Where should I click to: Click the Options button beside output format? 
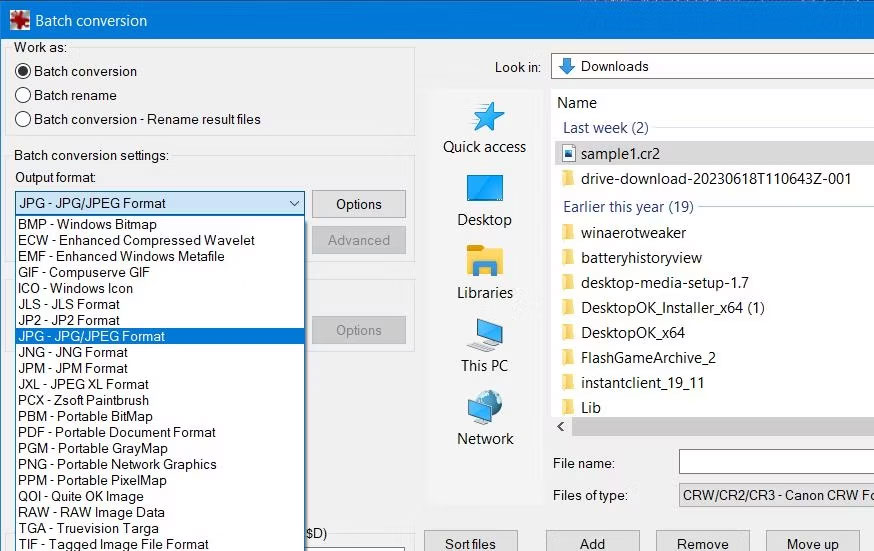[x=358, y=204]
